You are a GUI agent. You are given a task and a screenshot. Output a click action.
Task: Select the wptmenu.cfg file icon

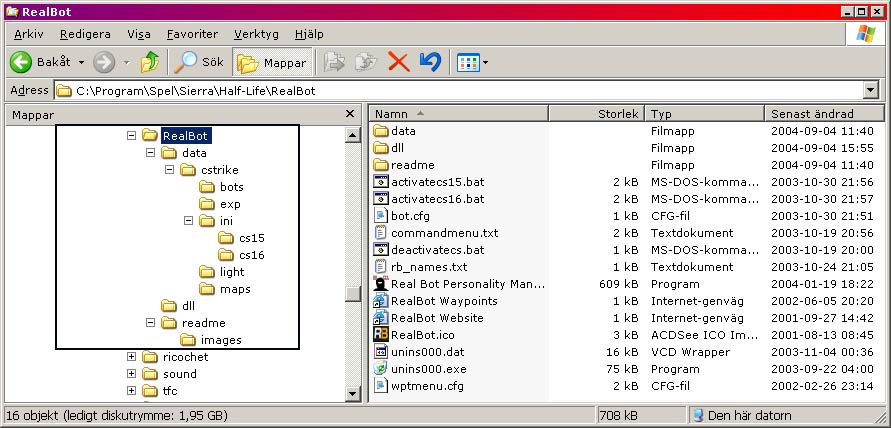click(x=381, y=386)
